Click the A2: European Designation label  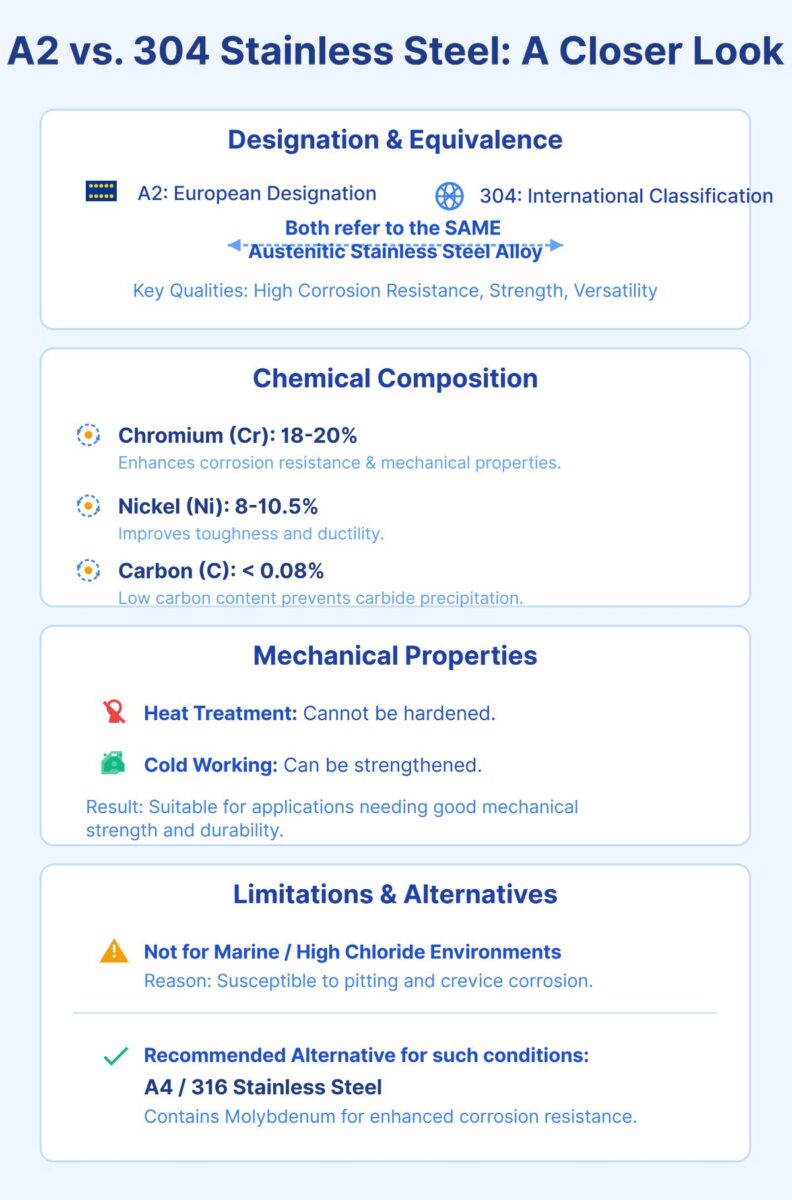tap(257, 194)
